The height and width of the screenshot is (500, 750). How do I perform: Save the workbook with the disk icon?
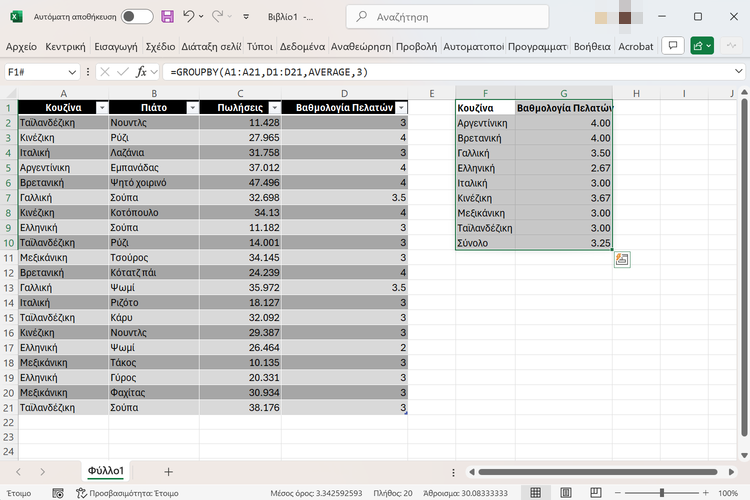[x=167, y=17]
